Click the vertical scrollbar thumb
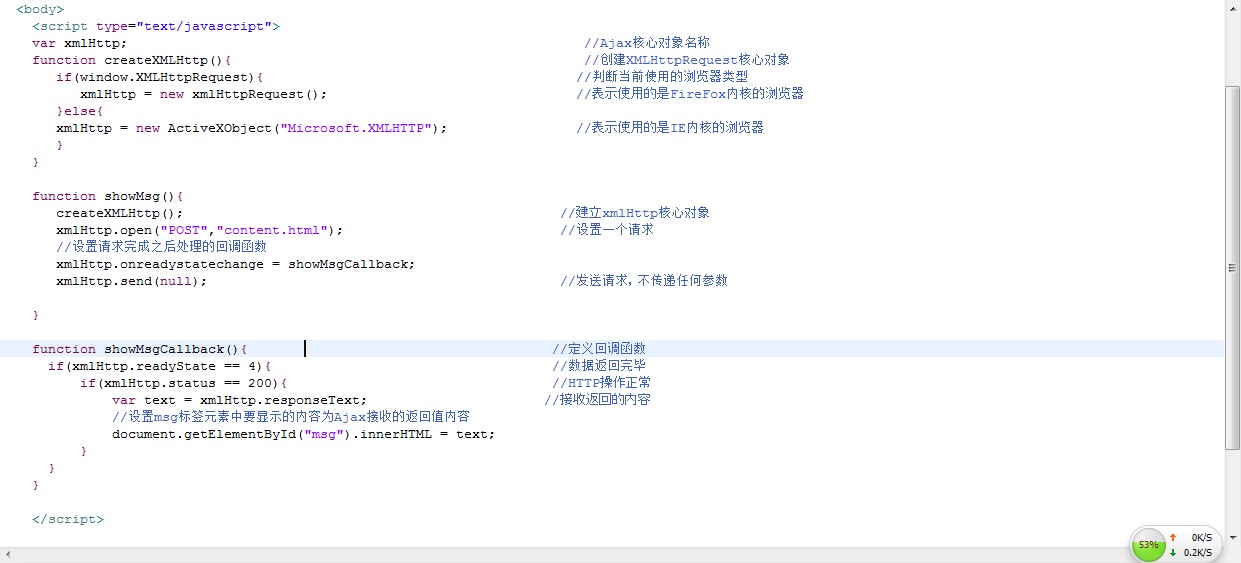Screen dimensions: 1241x563 (x=1233, y=267)
